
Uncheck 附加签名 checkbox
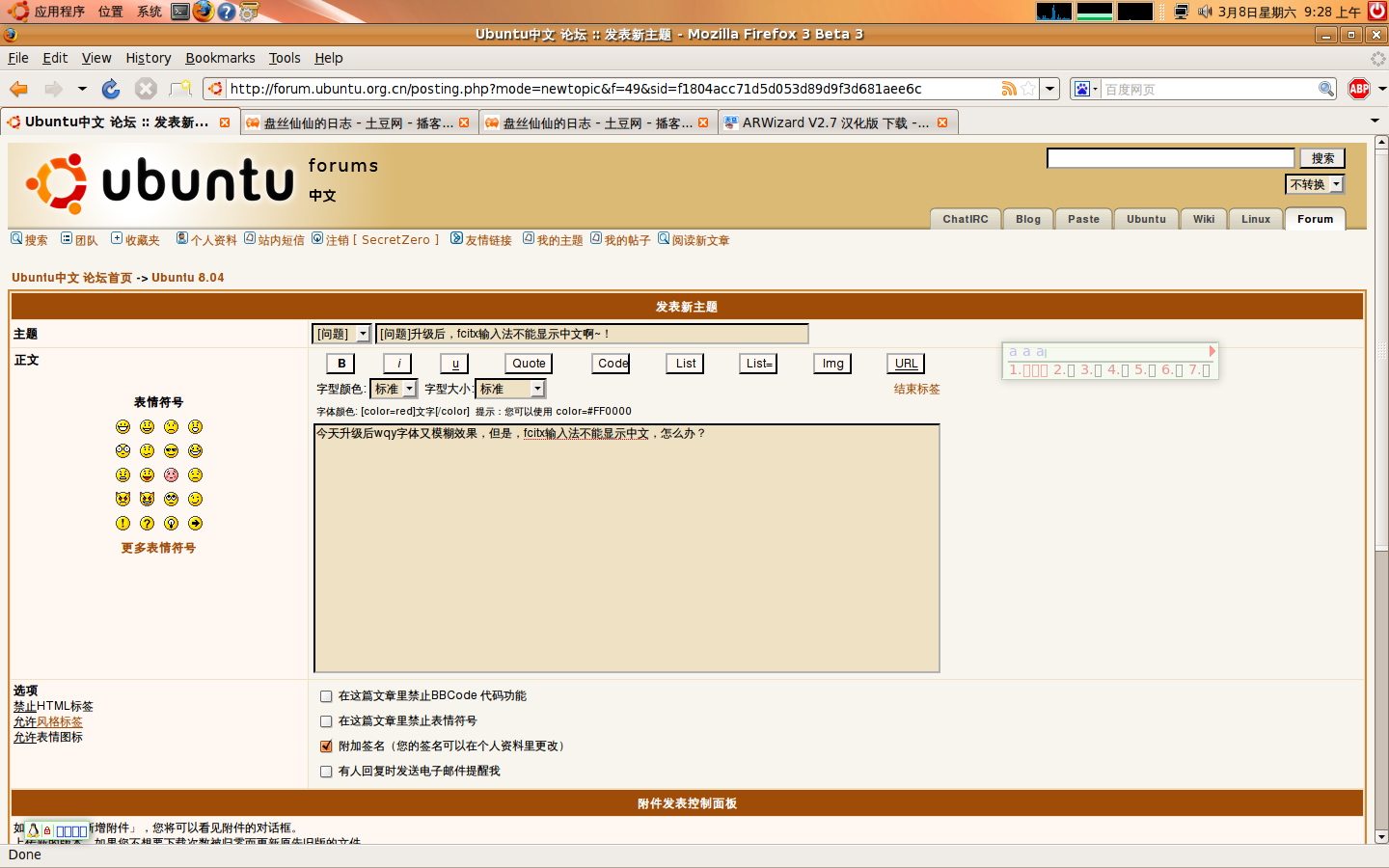click(326, 746)
